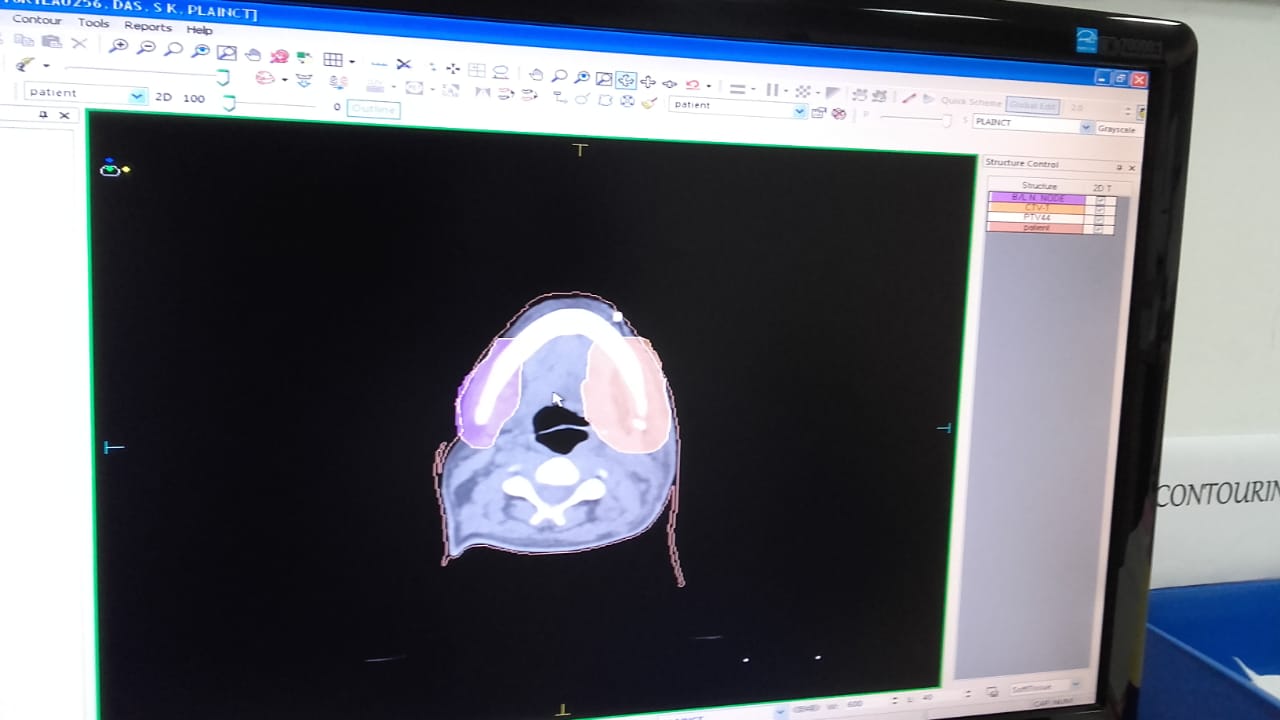Click the grid layout icon
The width and height of the screenshot is (1280, 720).
pyautogui.click(x=333, y=60)
